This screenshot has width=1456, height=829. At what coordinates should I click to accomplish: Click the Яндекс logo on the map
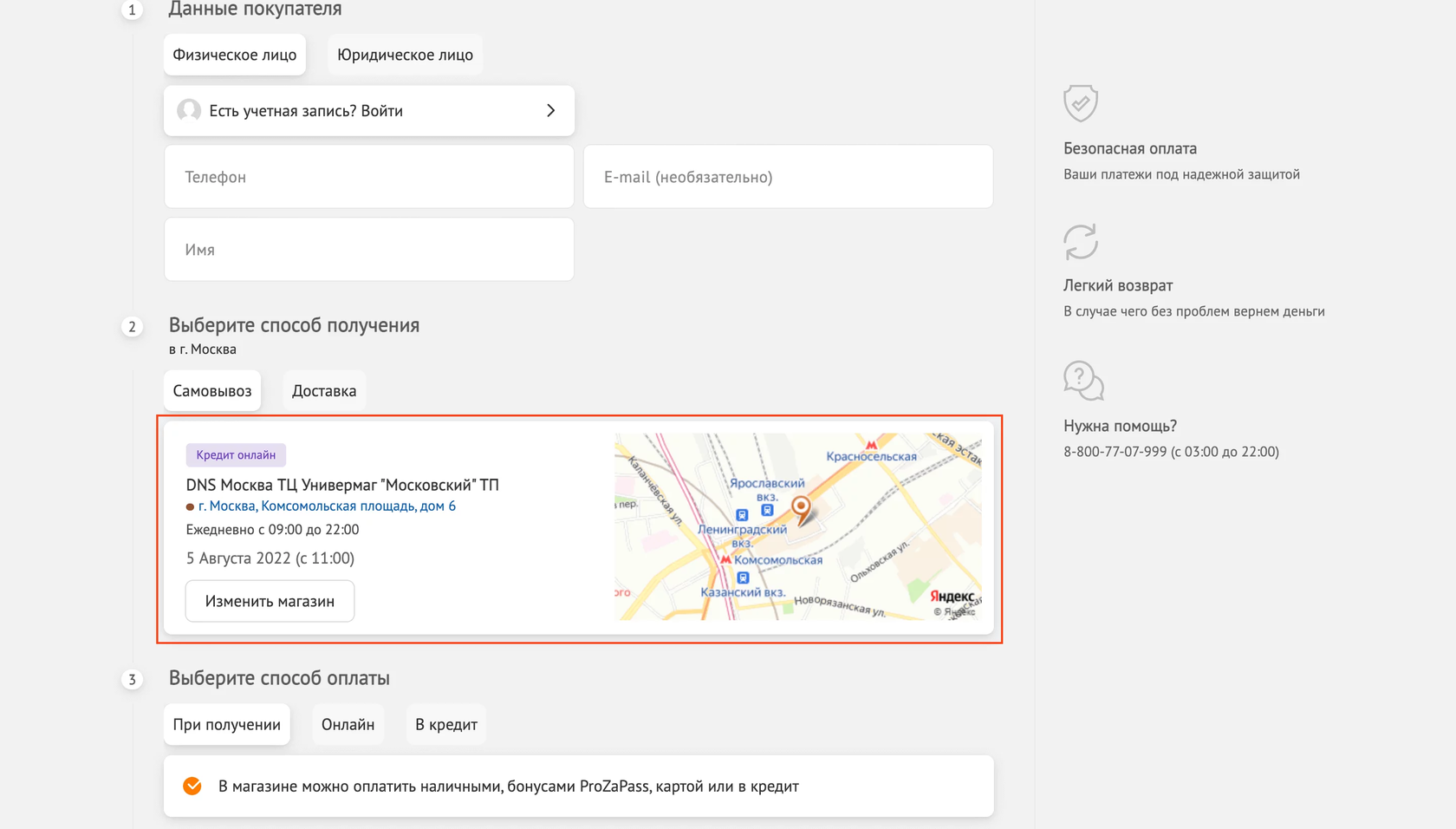pyautogui.click(x=952, y=597)
